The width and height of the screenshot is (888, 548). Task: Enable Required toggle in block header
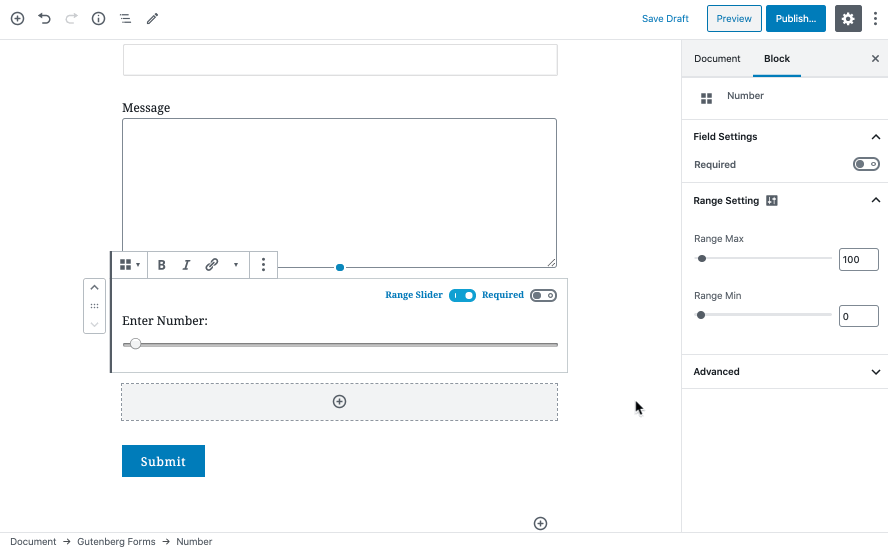click(543, 295)
